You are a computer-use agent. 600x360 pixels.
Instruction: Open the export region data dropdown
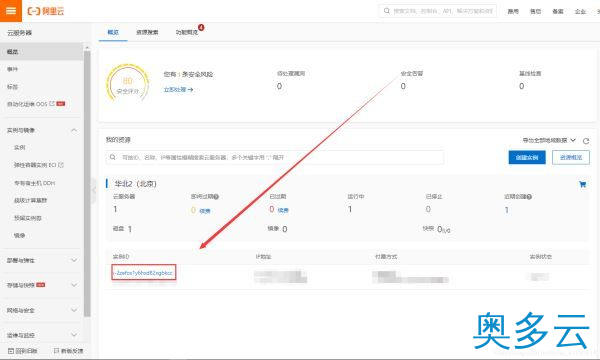(x=549, y=140)
